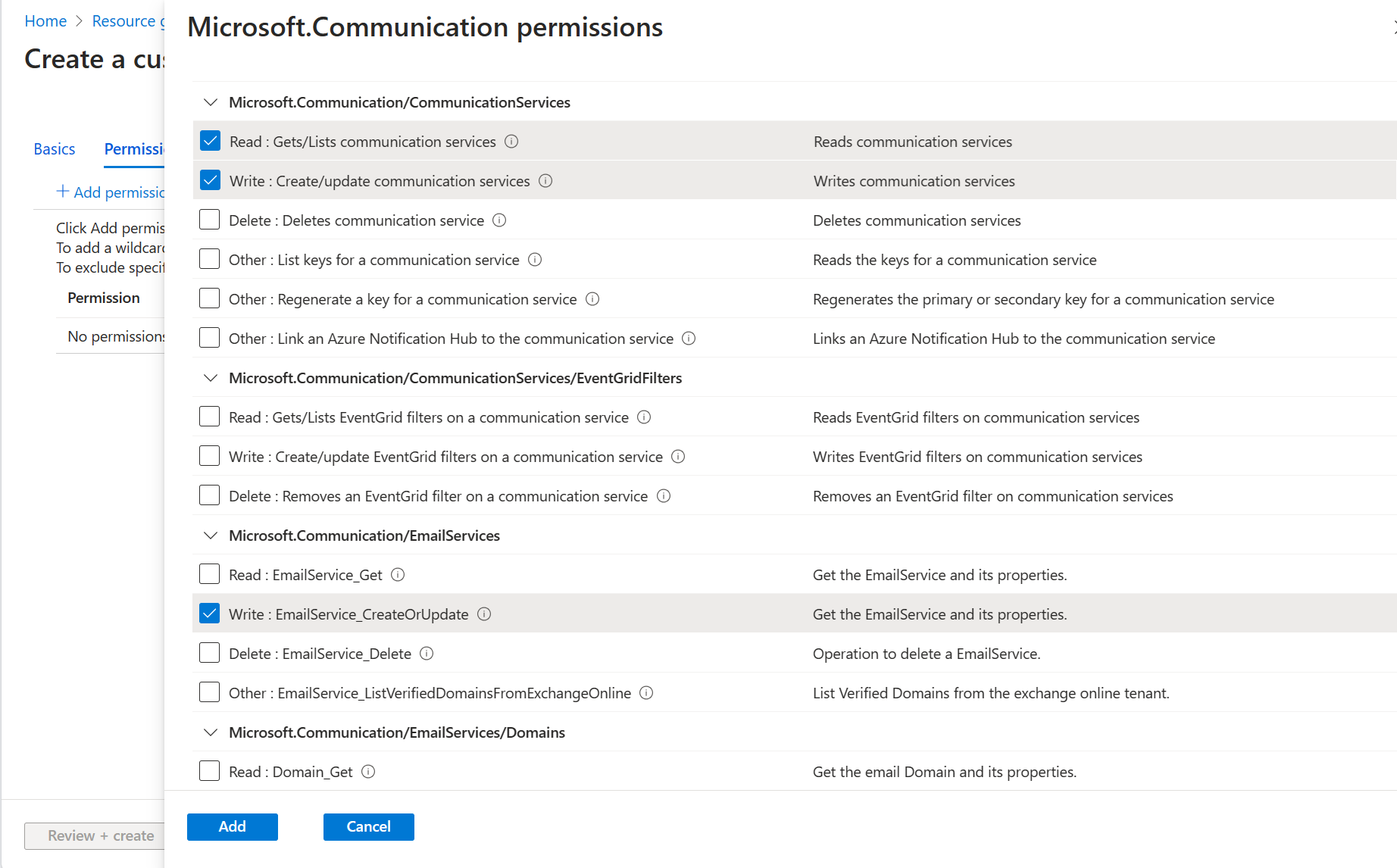The width and height of the screenshot is (1397, 868).
Task: Click 'List Verified Domains from the exchange online tenant' text
Action: click(x=991, y=693)
